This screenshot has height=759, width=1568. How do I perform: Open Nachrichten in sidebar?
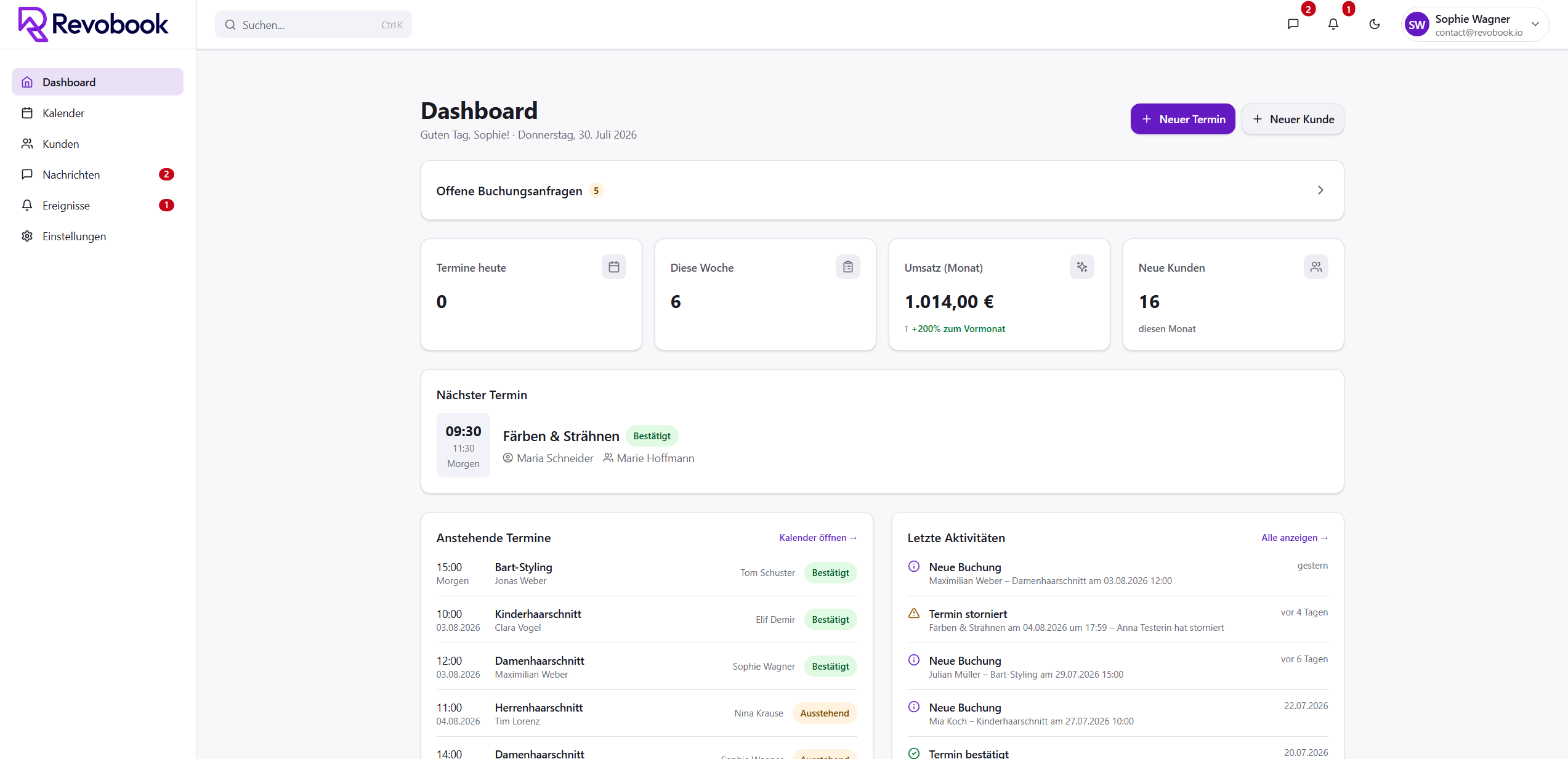coord(97,174)
